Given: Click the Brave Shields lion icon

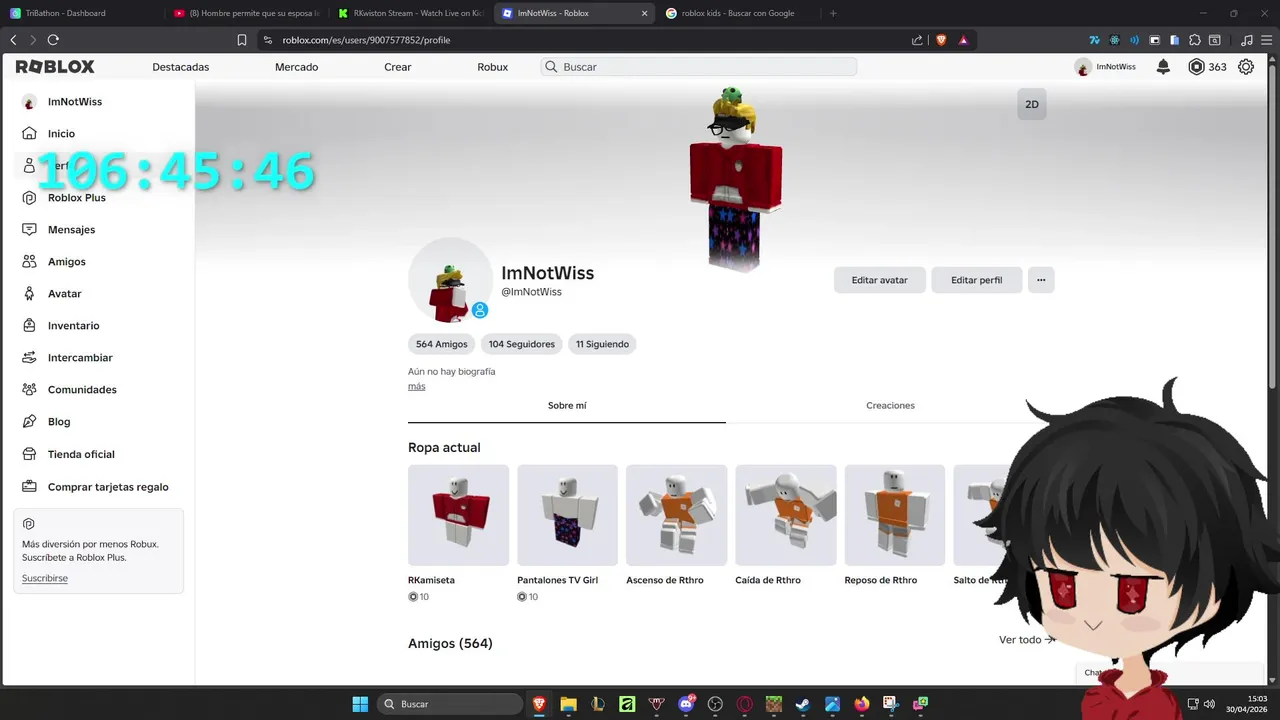Looking at the screenshot, I should pos(940,40).
